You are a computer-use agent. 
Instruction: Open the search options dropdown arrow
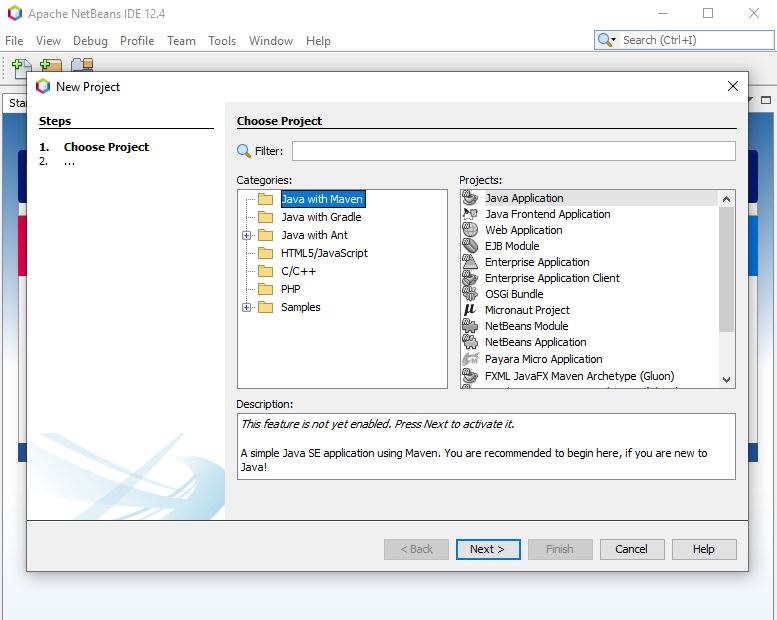[613, 40]
